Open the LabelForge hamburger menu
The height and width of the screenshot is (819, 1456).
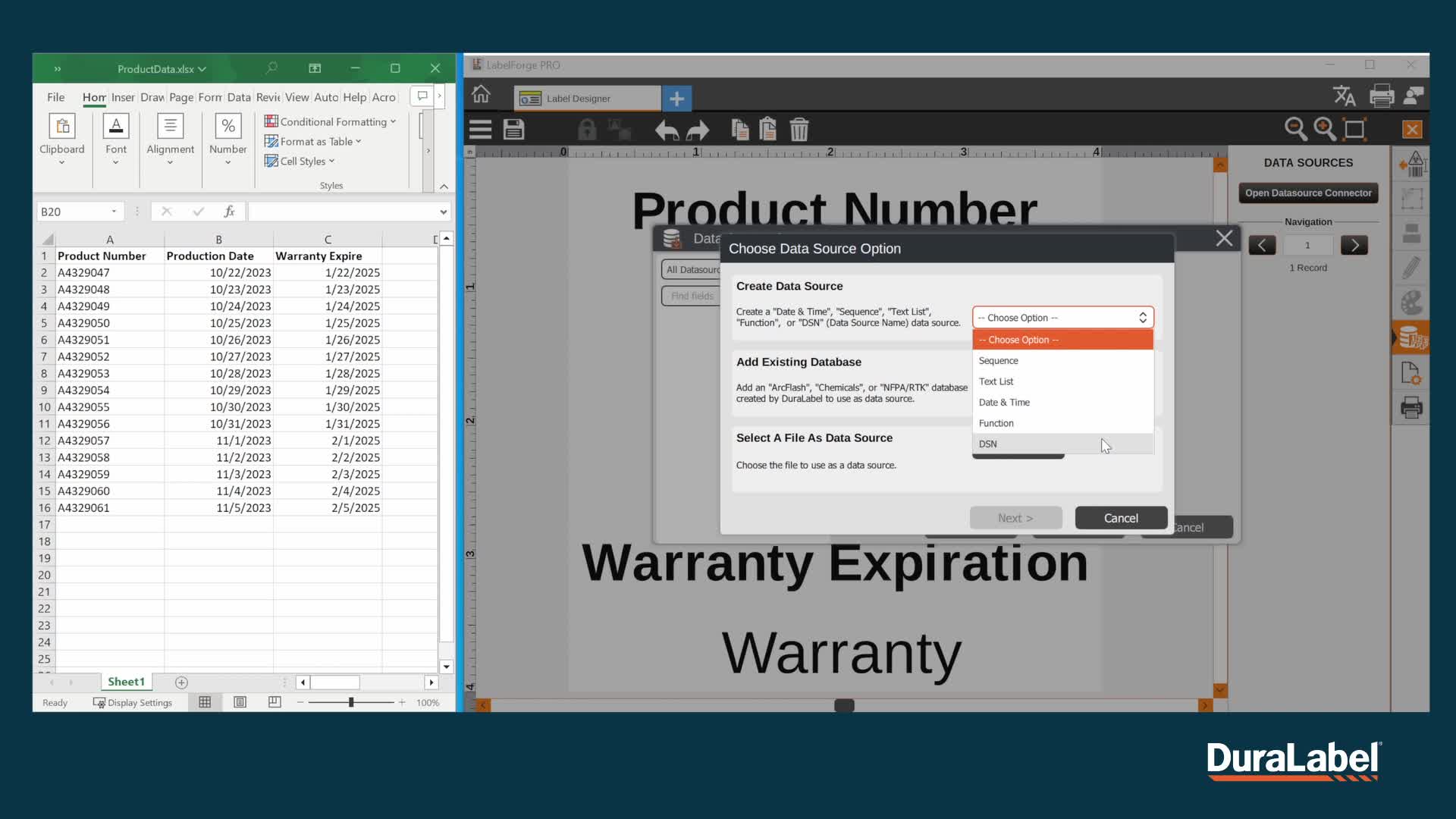480,130
